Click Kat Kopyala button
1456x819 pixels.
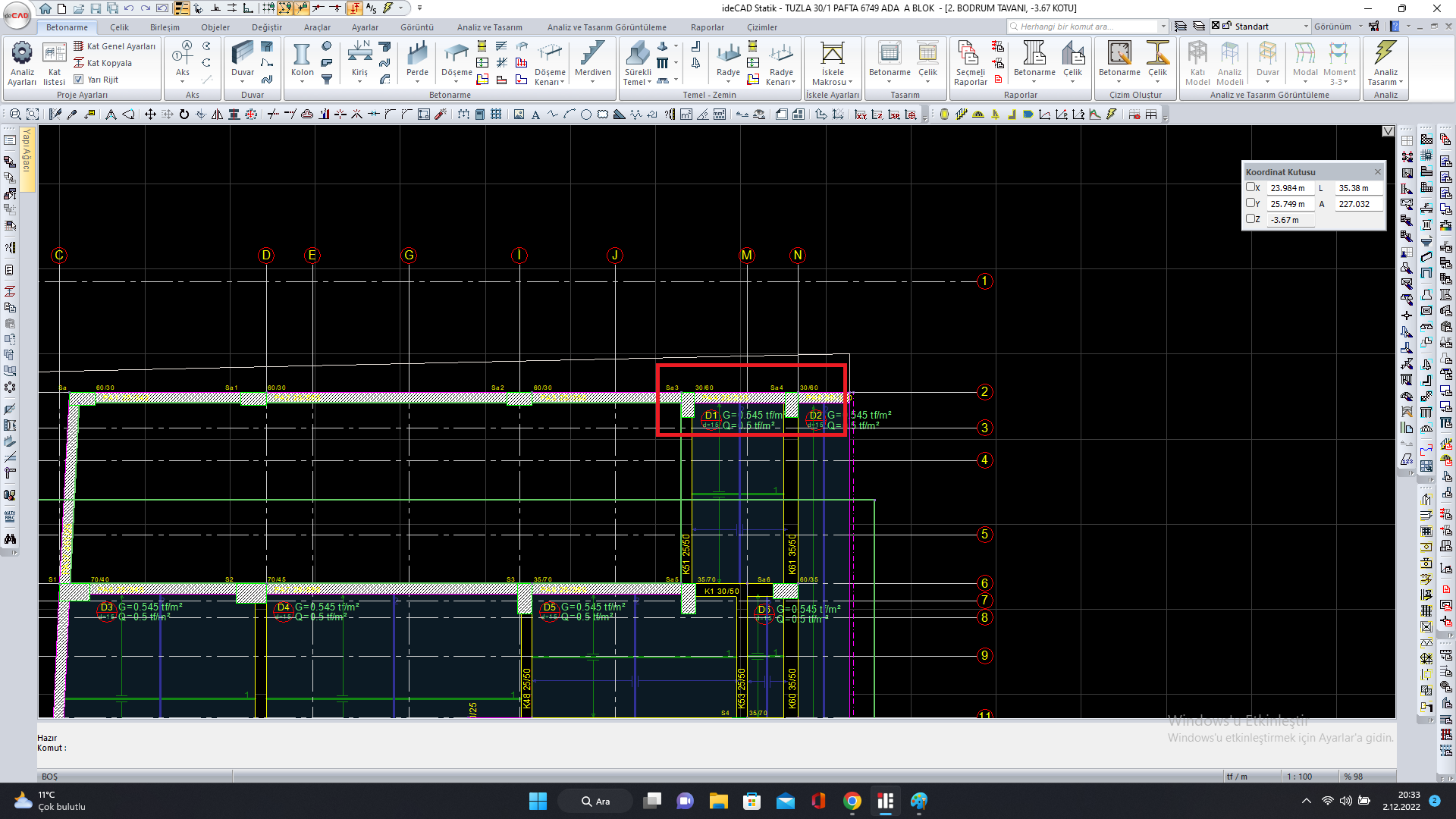point(102,63)
